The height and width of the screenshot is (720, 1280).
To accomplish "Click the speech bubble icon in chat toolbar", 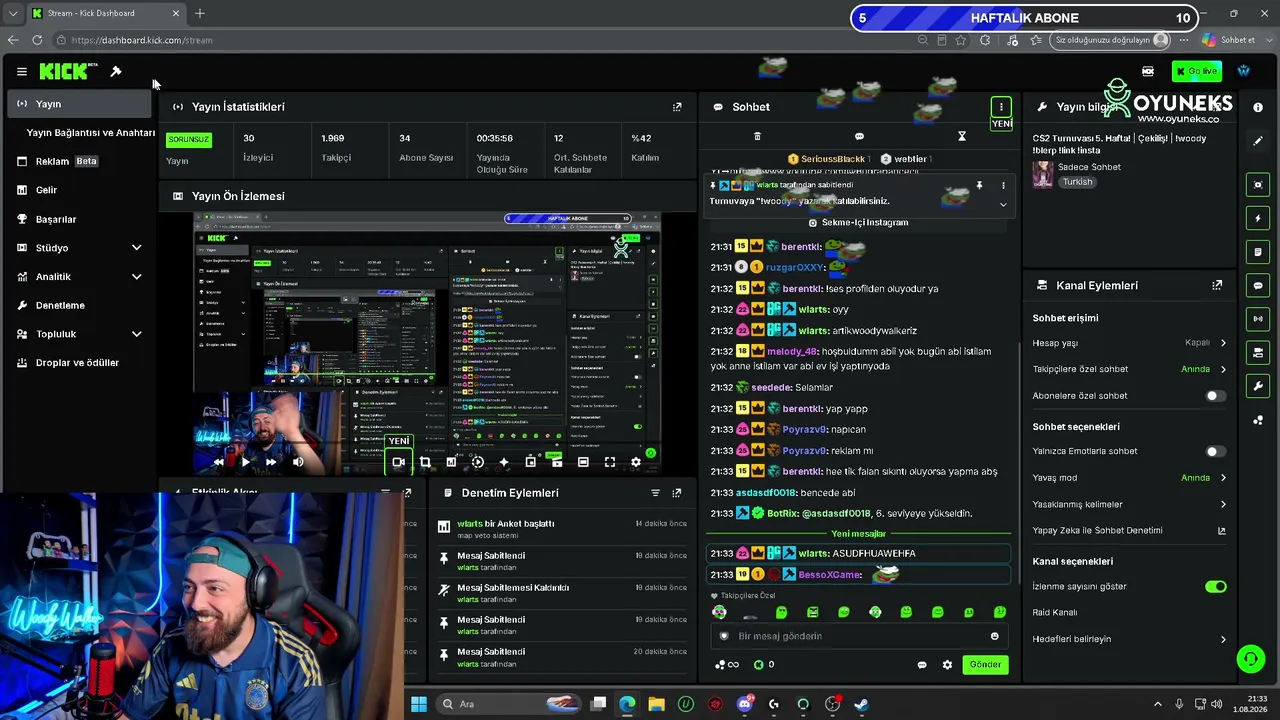I will pyautogui.click(x=859, y=136).
